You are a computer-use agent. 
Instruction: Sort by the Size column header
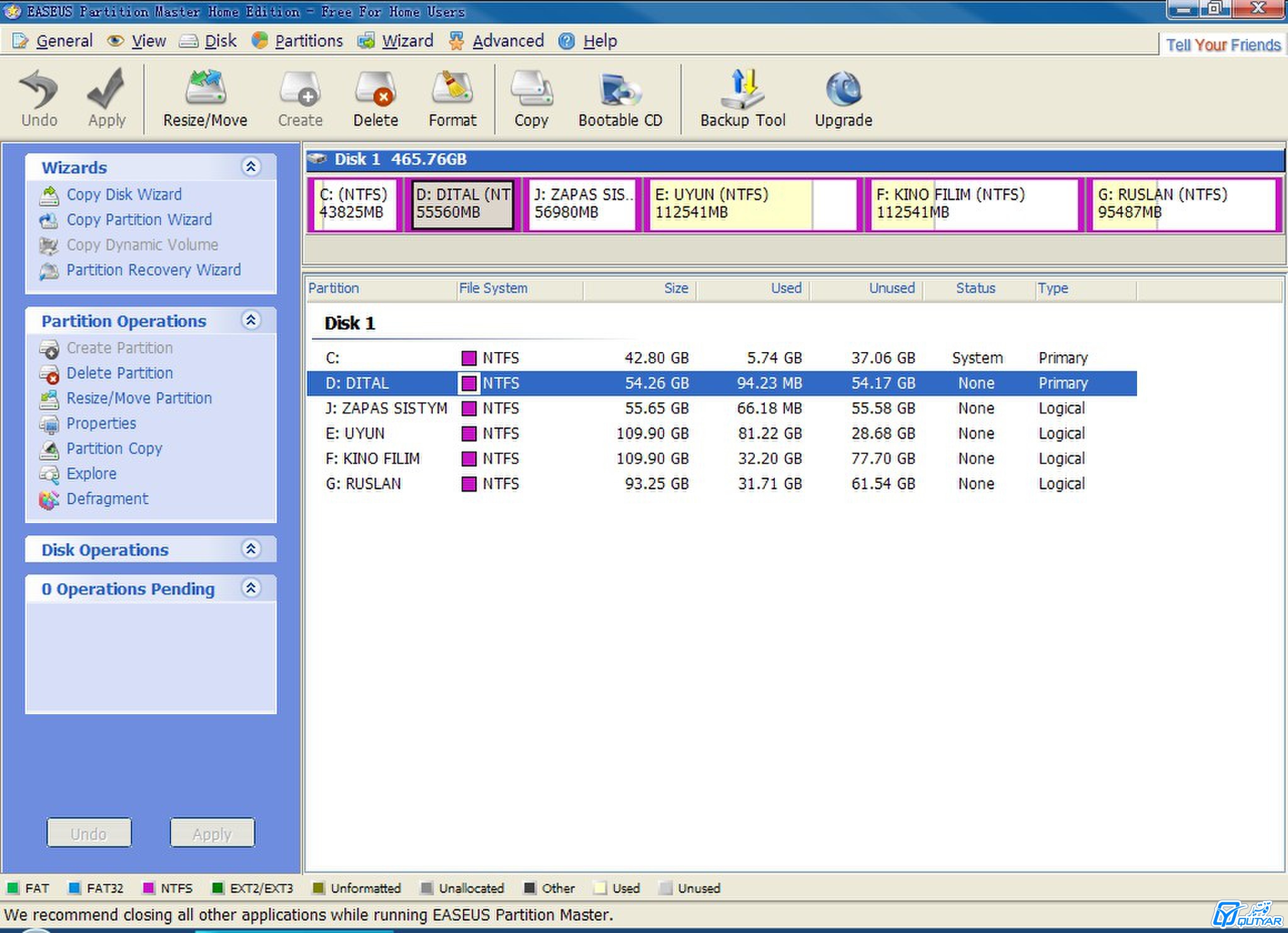click(x=640, y=289)
